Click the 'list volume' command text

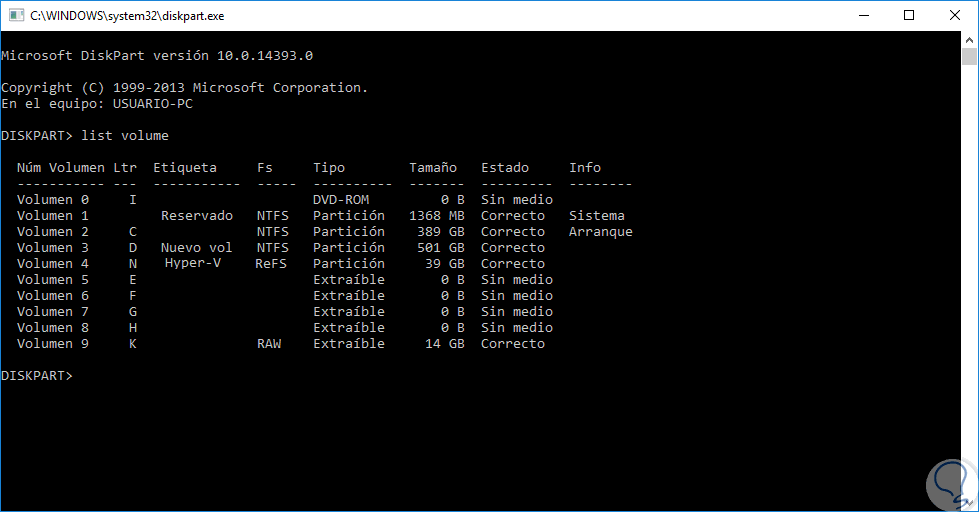tap(125, 135)
